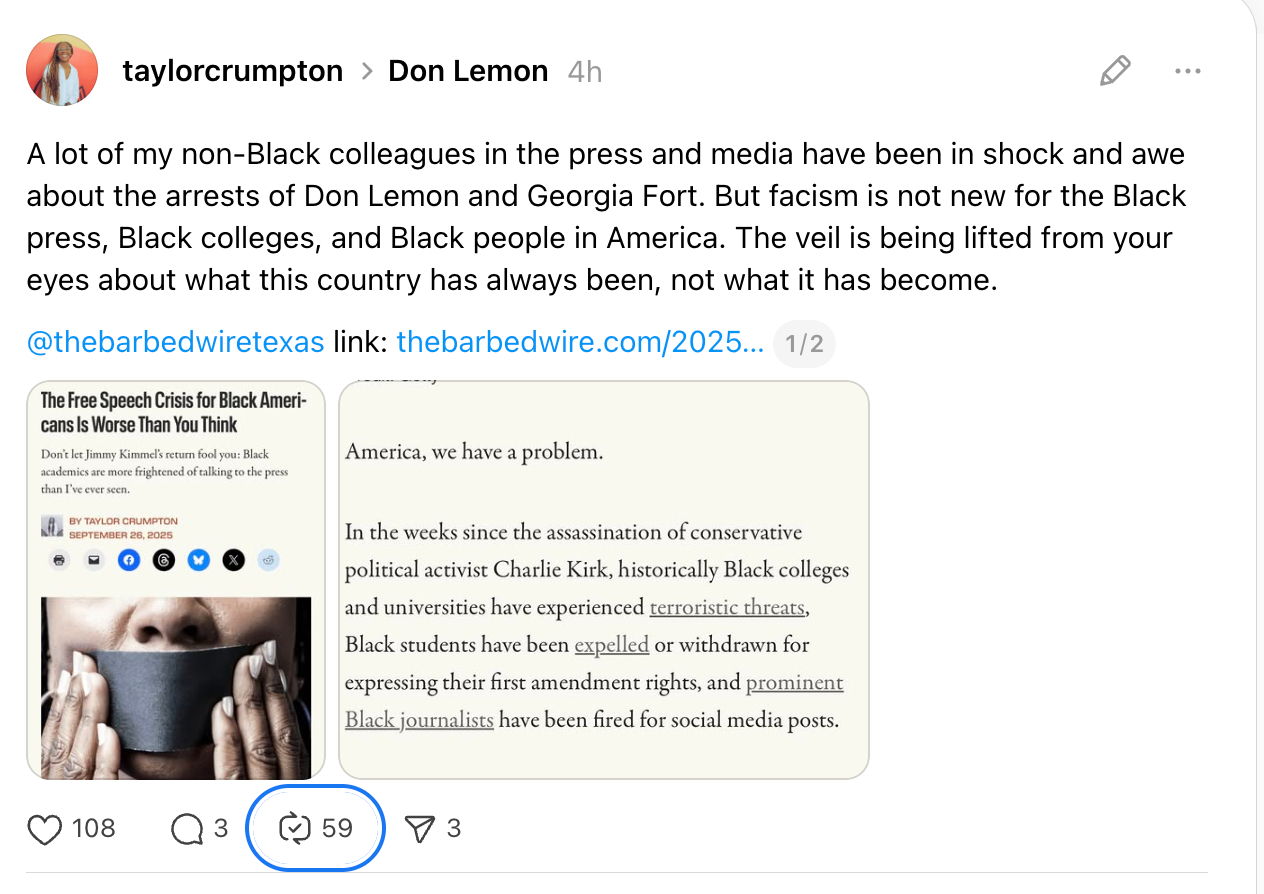Viewport: 1264px width, 894px height.
Task: Click the 4h post timestamp
Action: click(x=584, y=72)
